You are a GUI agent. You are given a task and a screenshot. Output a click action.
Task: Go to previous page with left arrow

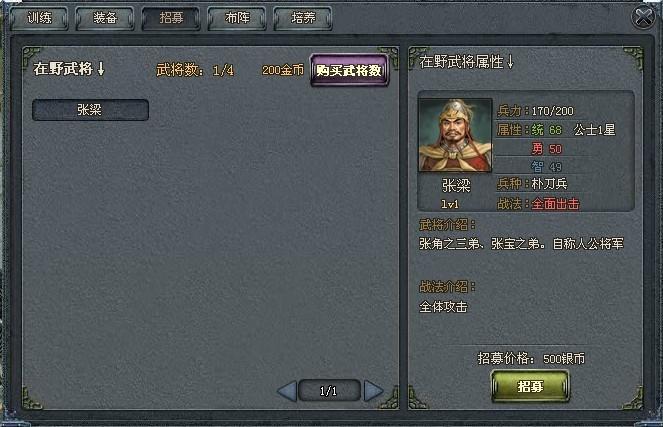click(287, 391)
